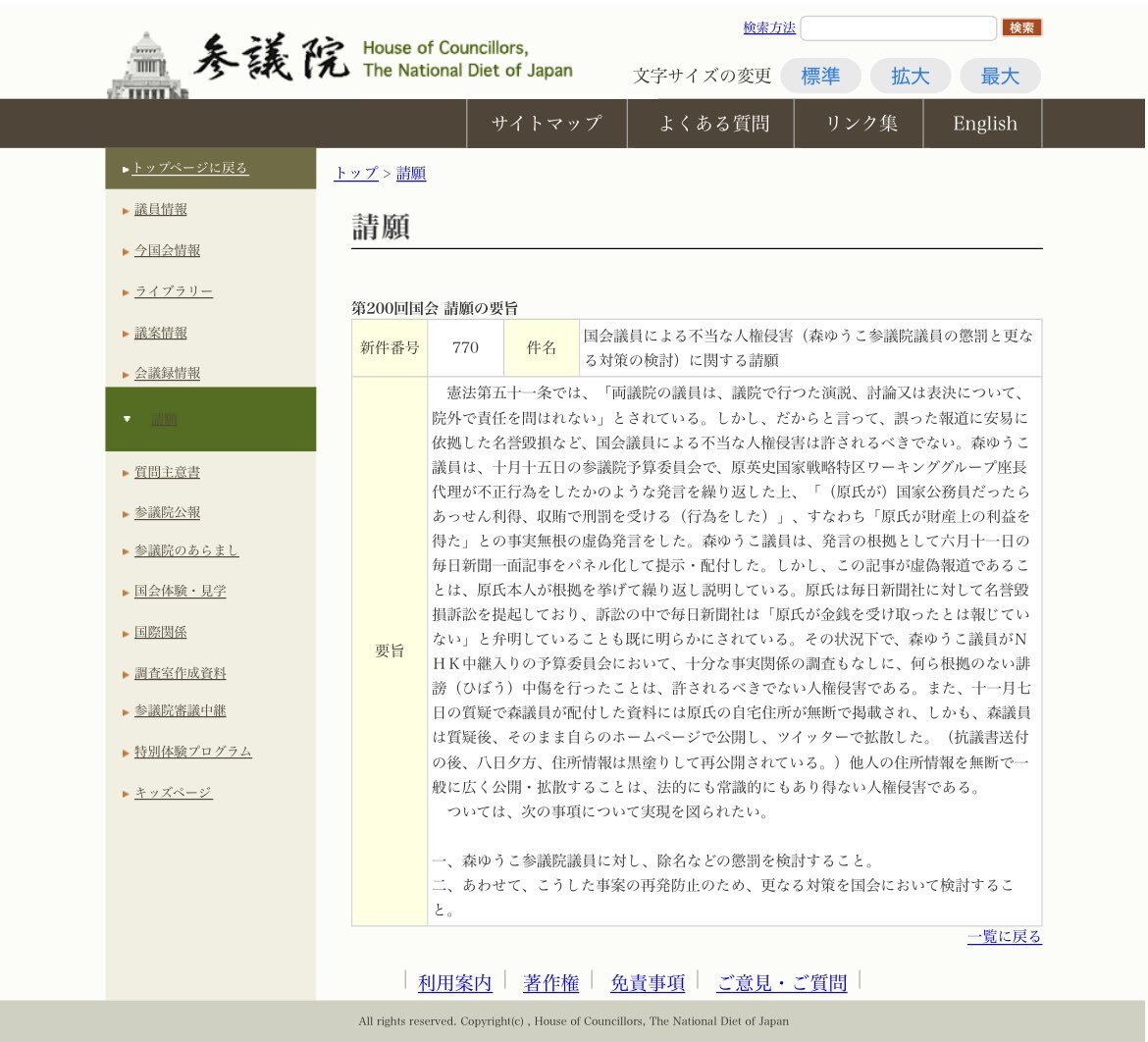
Task: Click the House of Councillors building logo
Action: coord(147,65)
